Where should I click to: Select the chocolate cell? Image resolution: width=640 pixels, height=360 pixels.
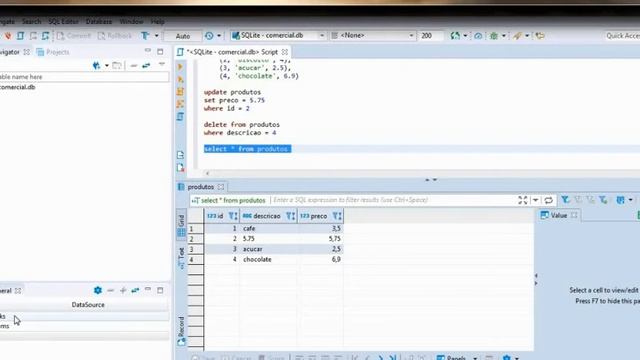[x=268, y=260]
